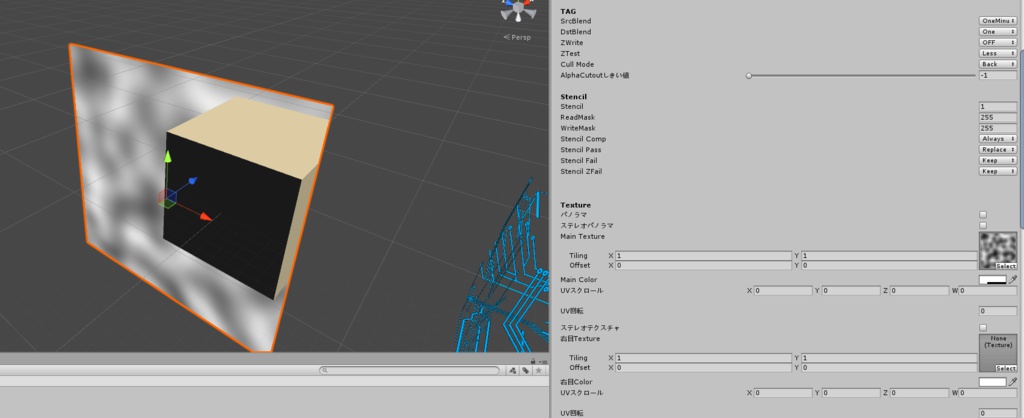The height and width of the screenshot is (418, 1024).
Task: Click the ReadMask value field
Action: (998, 117)
